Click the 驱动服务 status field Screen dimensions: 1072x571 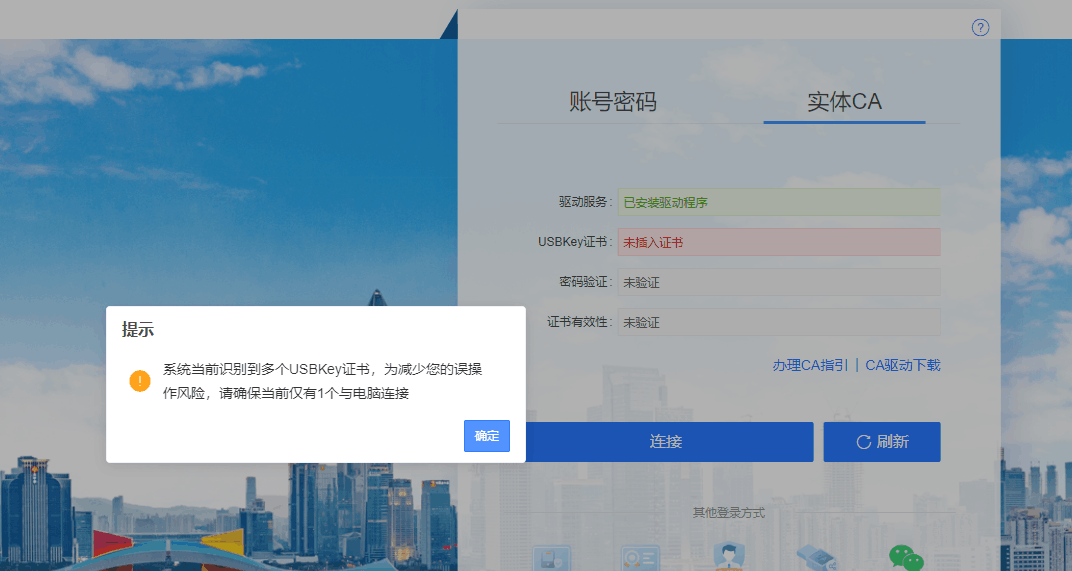point(778,202)
